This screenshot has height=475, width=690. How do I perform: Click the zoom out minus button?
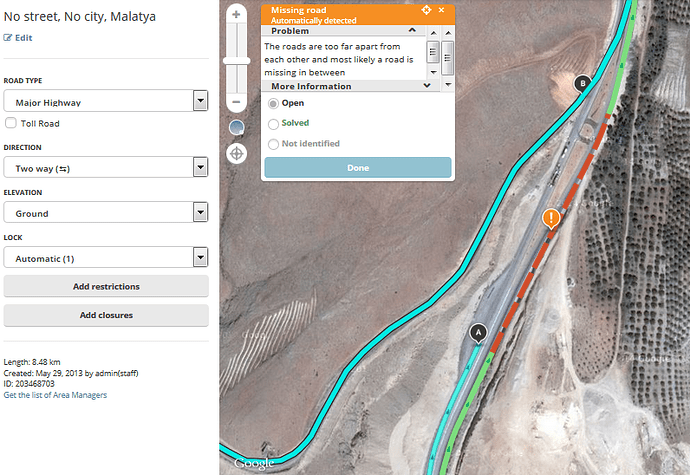(x=236, y=102)
